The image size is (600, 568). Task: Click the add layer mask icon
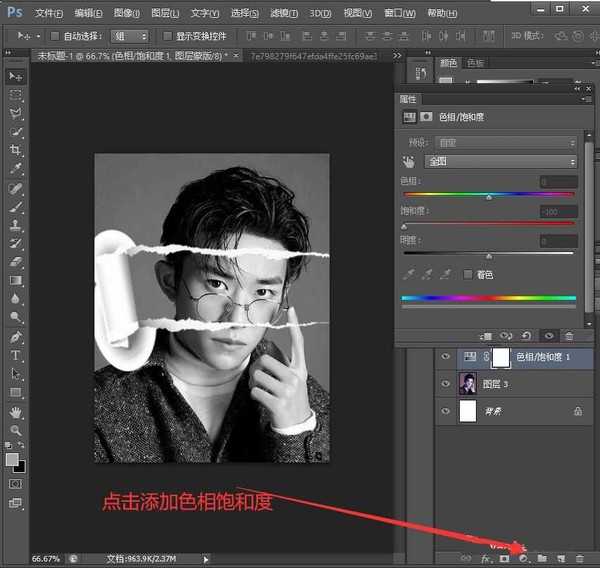[x=505, y=557]
